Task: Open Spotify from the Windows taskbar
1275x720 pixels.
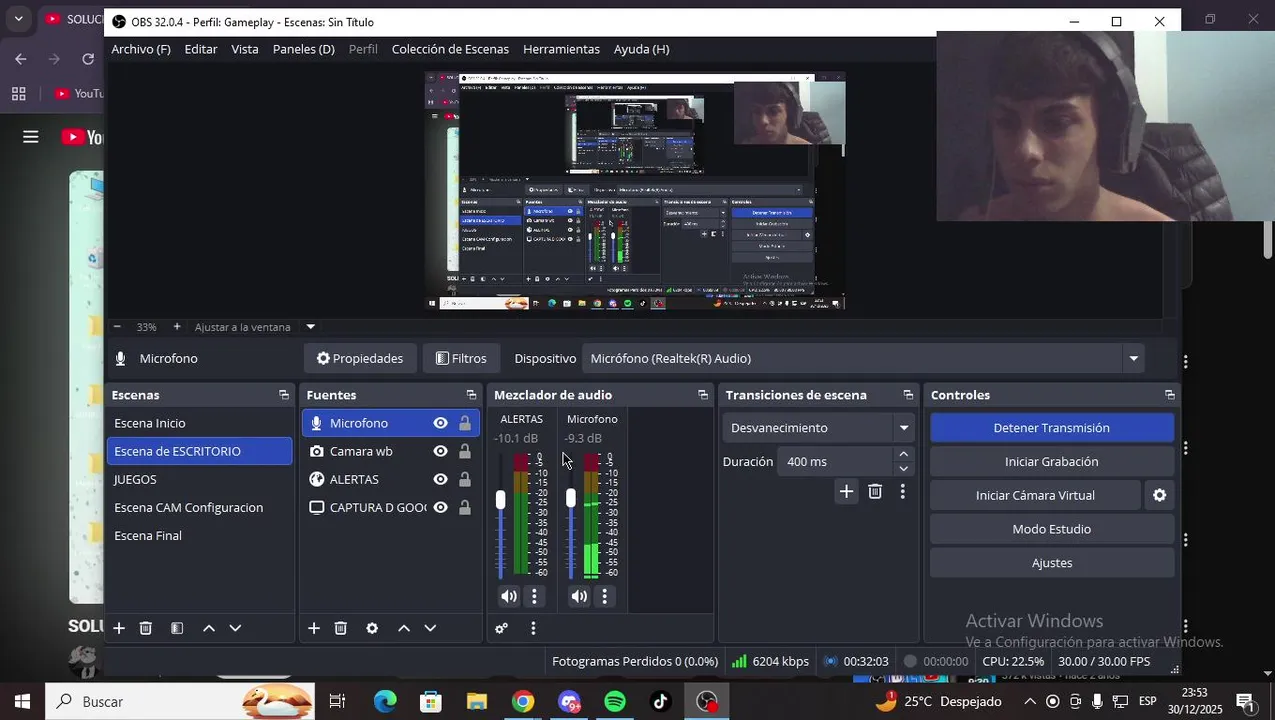Action: [x=615, y=702]
